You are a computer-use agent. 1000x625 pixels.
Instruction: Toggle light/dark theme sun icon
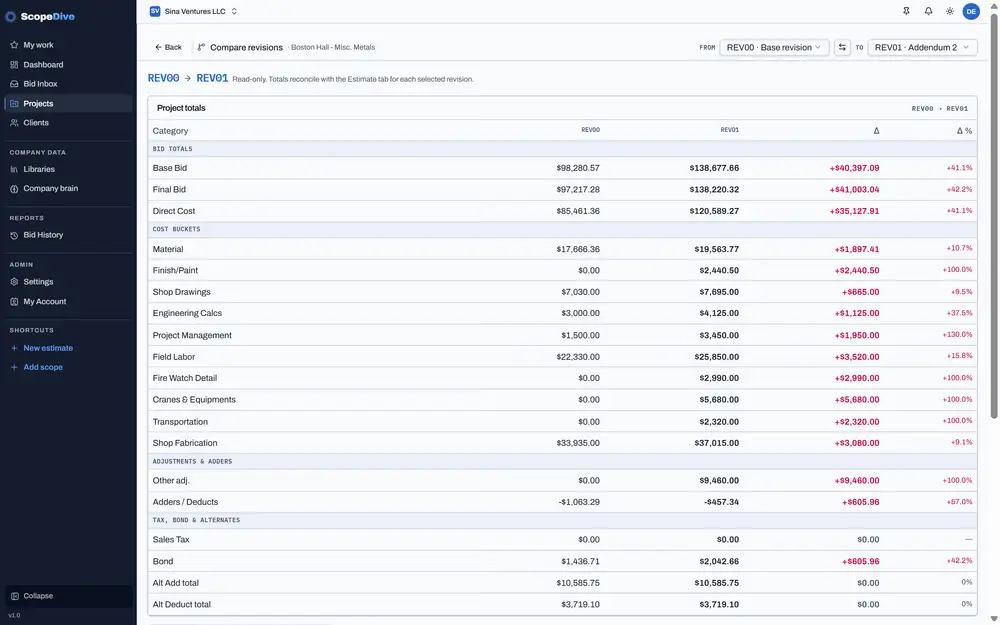[x=950, y=11]
